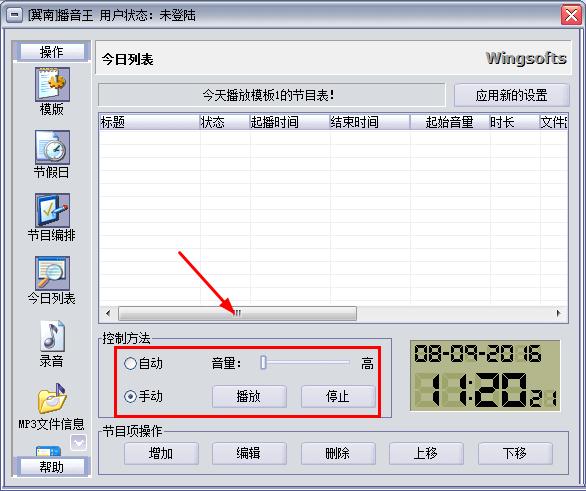The image size is (586, 491).
Task: Expand the 操作 sidebar header
Action: point(52,52)
